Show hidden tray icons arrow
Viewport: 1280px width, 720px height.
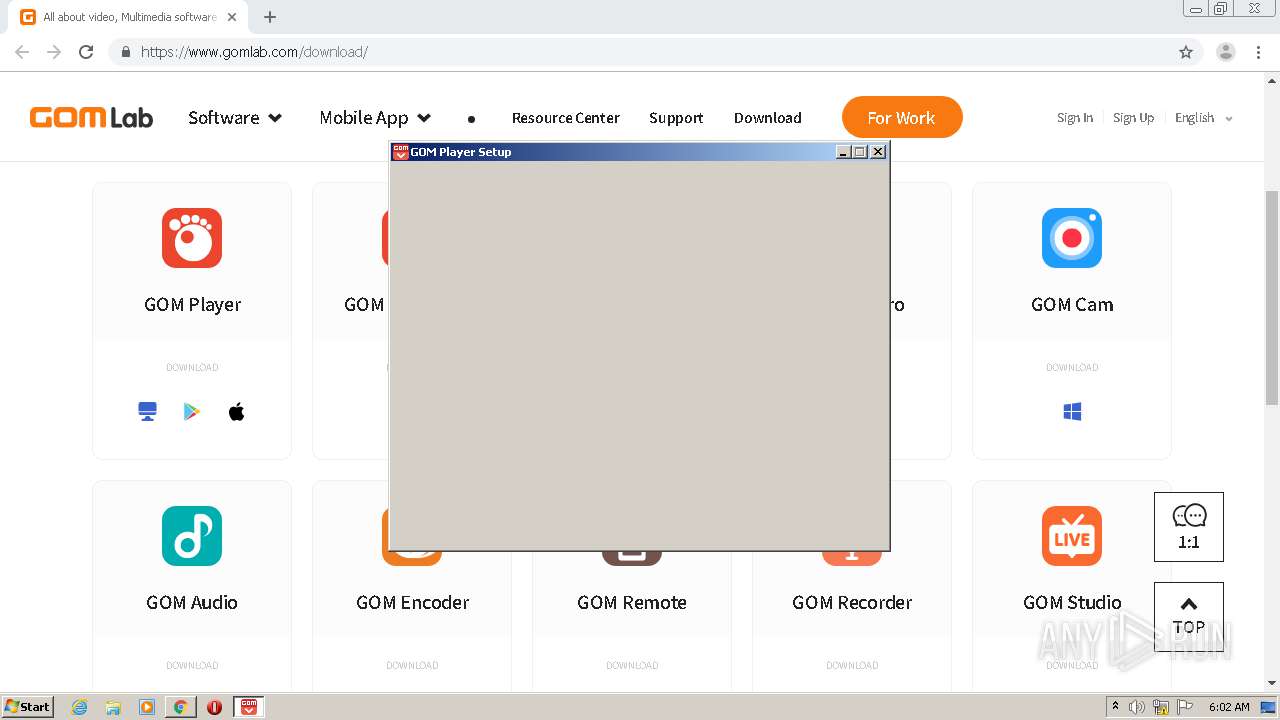click(x=1115, y=707)
